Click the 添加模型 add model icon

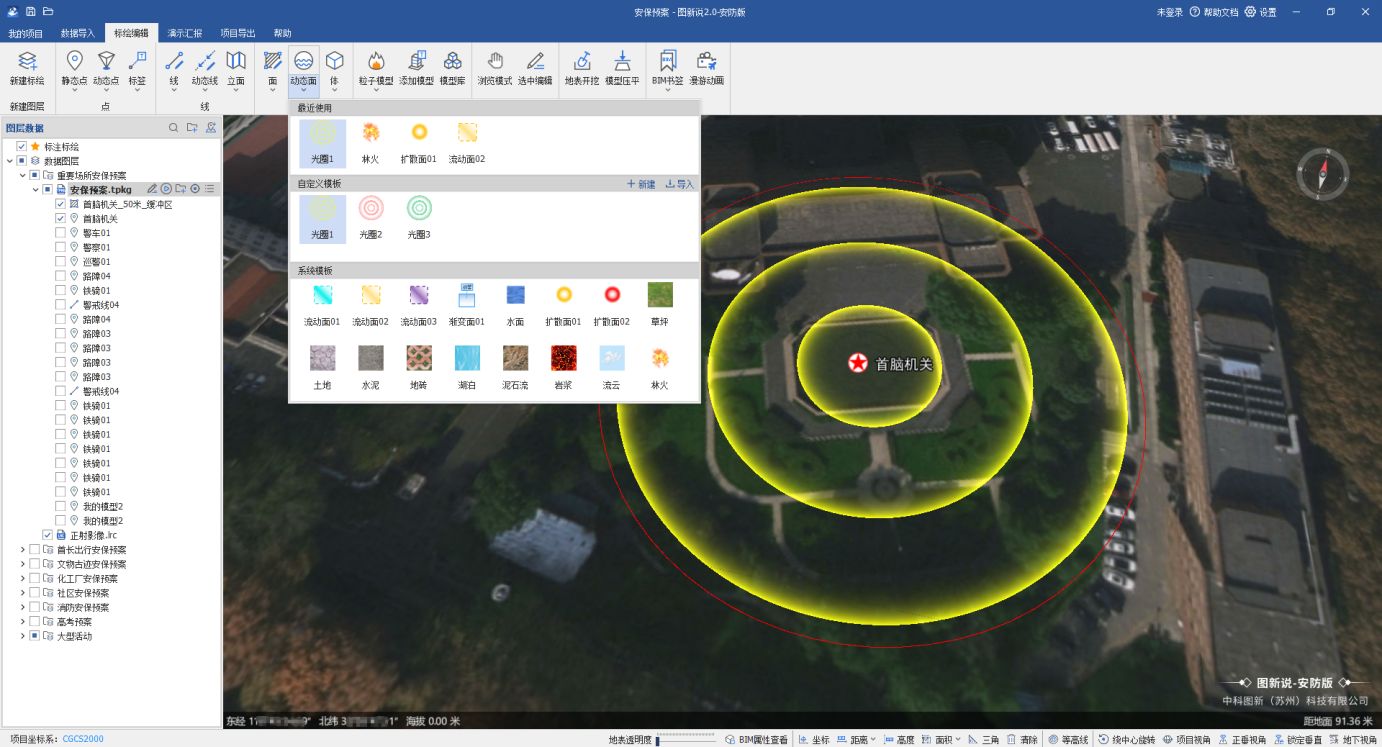[417, 62]
